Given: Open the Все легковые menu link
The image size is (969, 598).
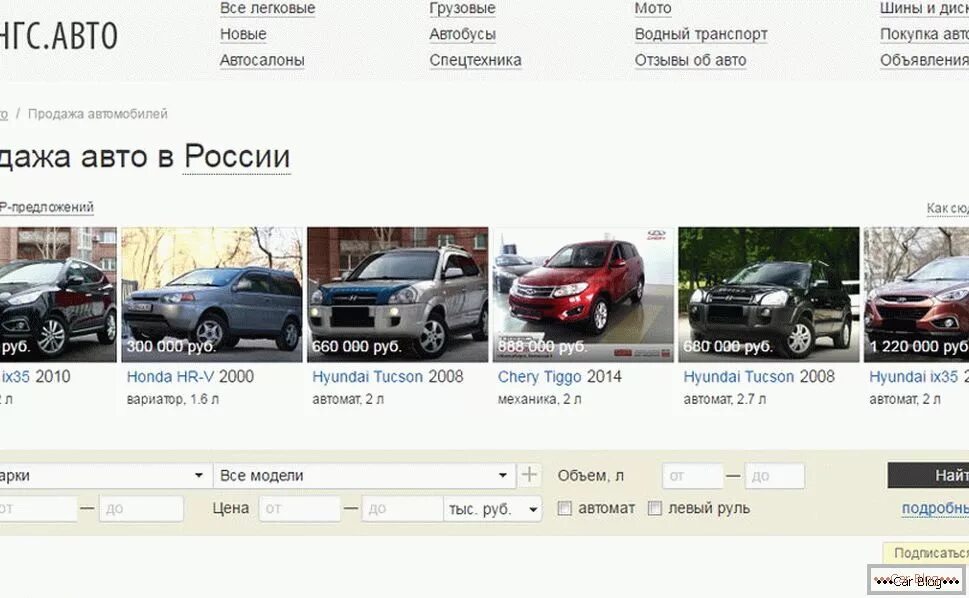Looking at the screenshot, I should pyautogui.click(x=268, y=9).
